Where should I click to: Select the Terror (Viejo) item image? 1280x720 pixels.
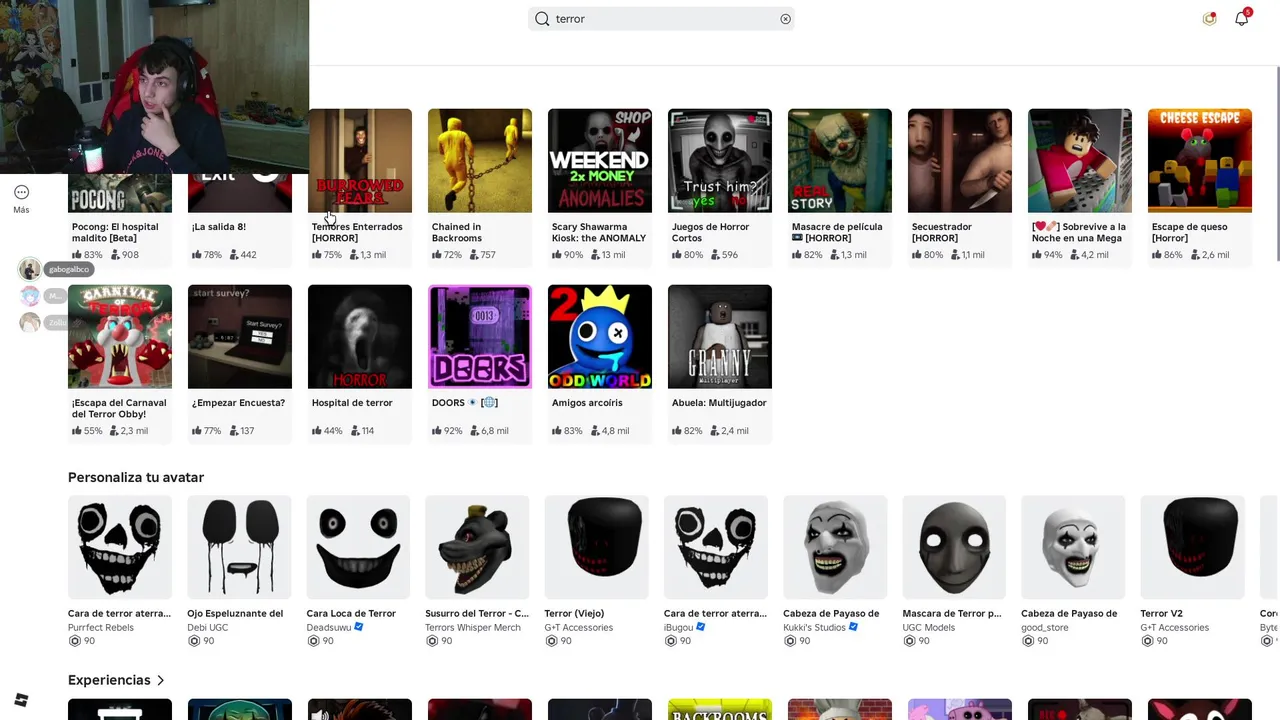597,547
